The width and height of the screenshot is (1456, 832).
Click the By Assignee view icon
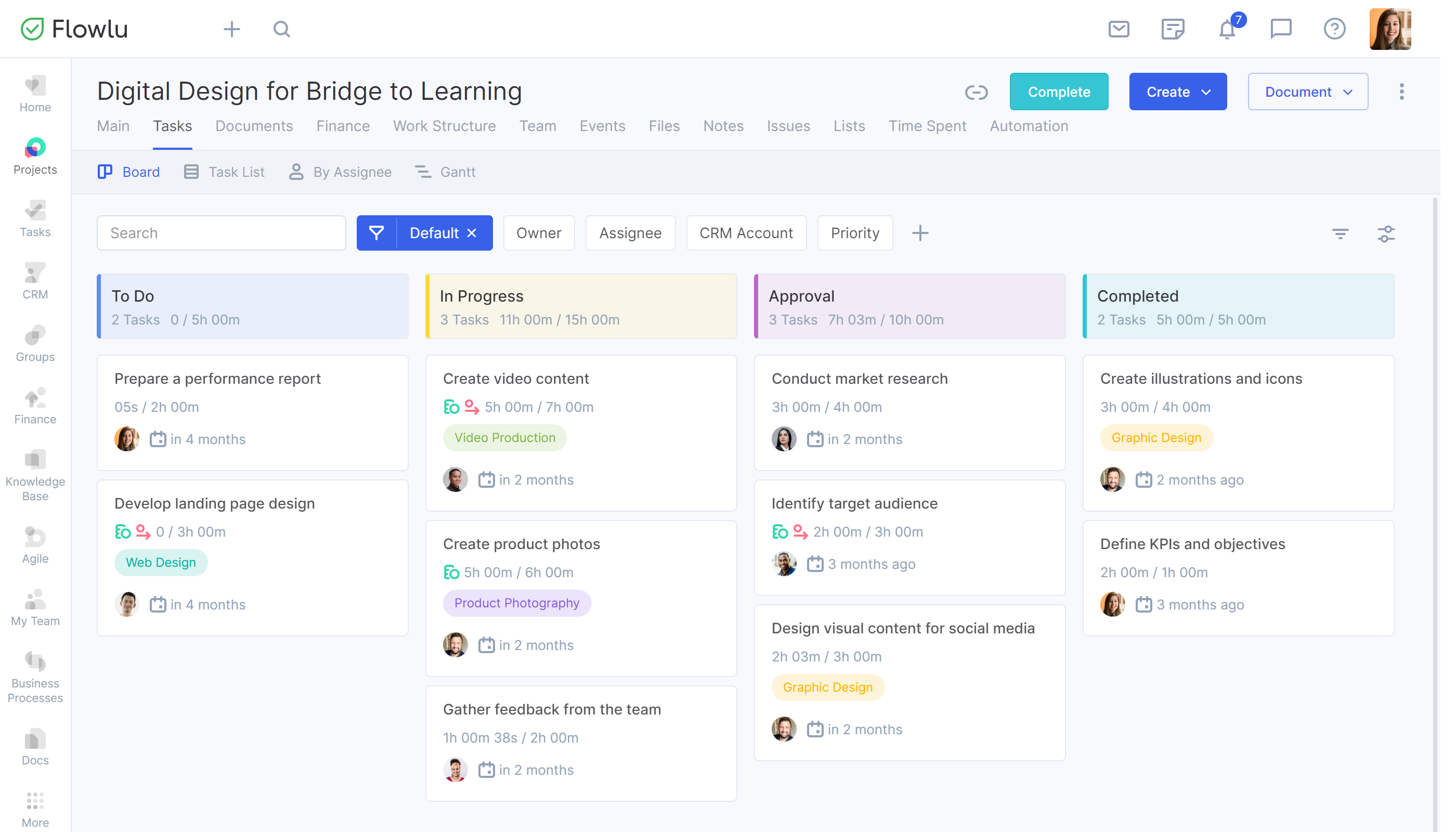[297, 171]
